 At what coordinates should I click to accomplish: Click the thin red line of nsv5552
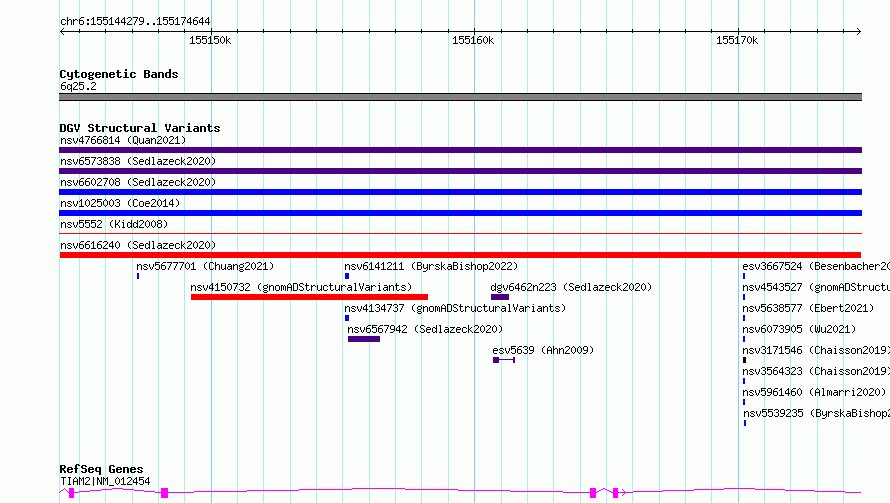tap(460, 233)
